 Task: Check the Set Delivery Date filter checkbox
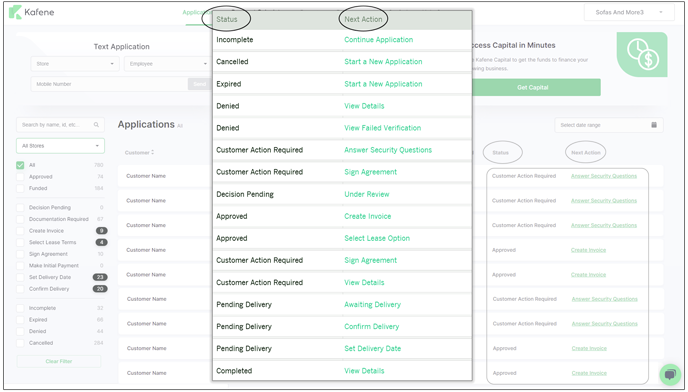[x=20, y=277]
